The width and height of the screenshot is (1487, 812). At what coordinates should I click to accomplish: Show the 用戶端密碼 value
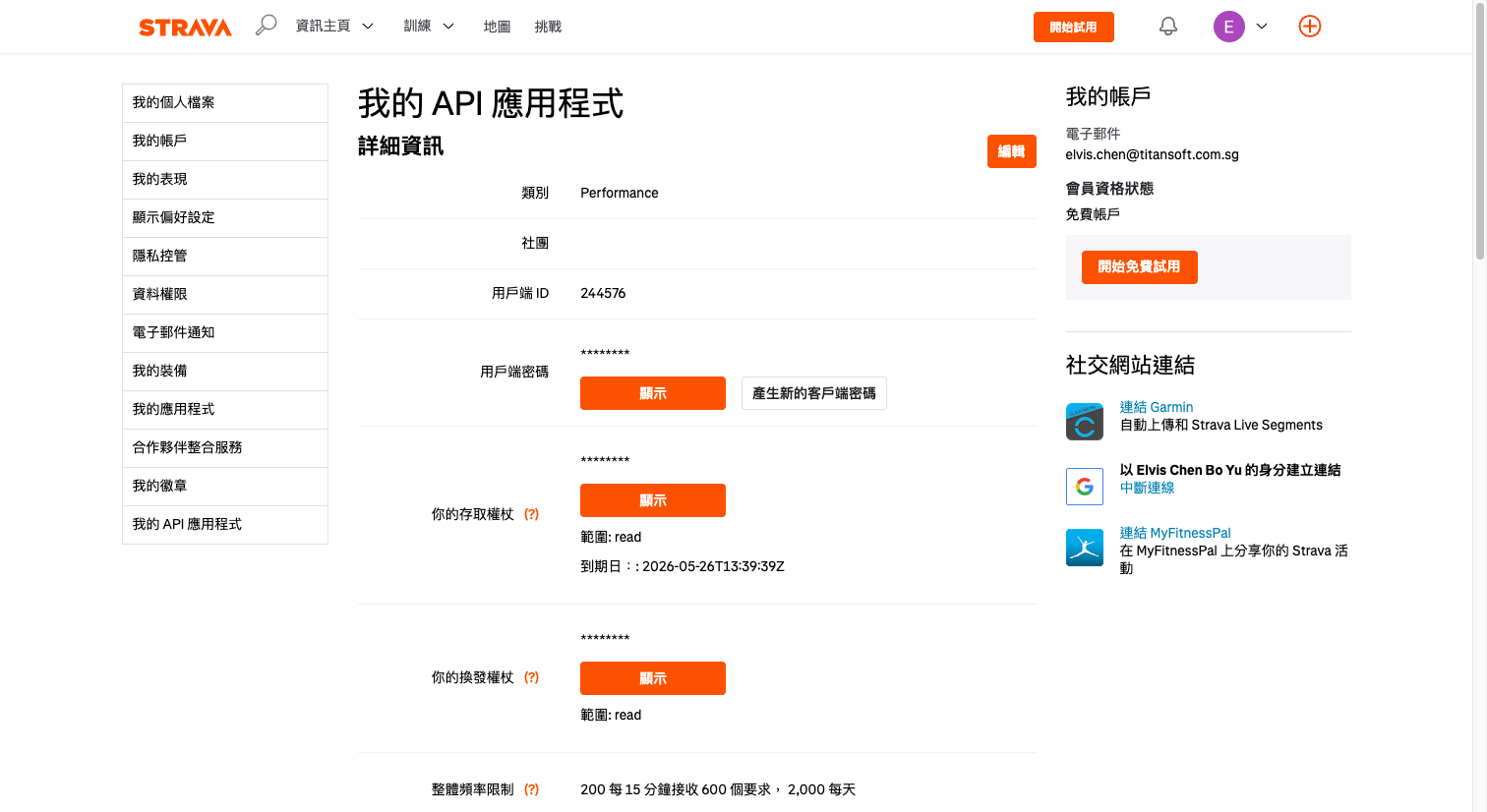(653, 393)
